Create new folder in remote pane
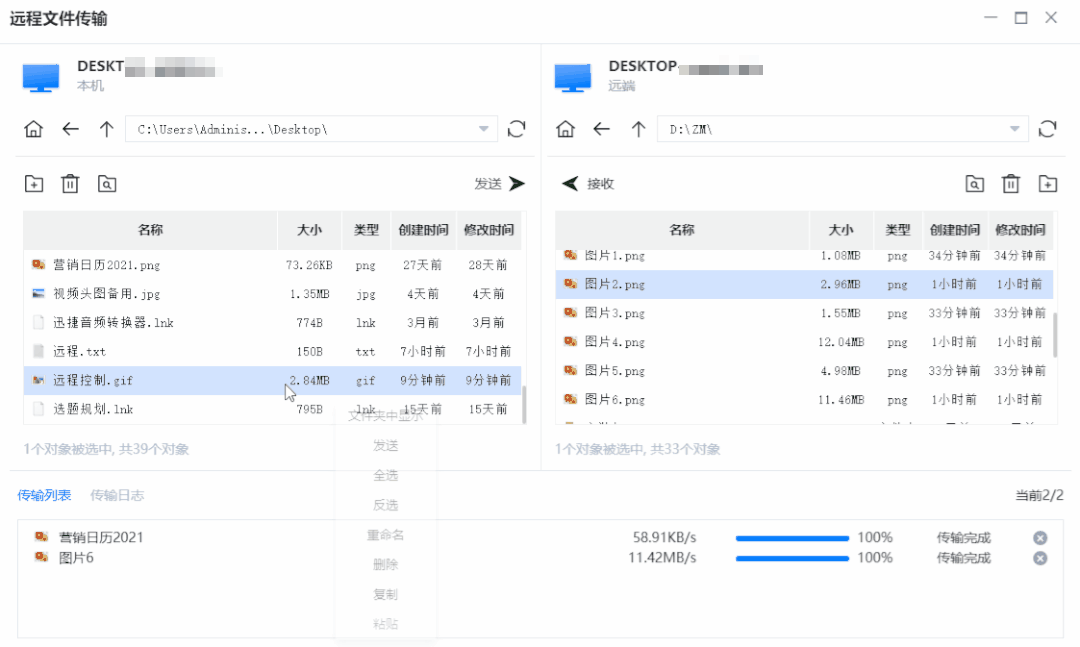 click(x=1048, y=184)
